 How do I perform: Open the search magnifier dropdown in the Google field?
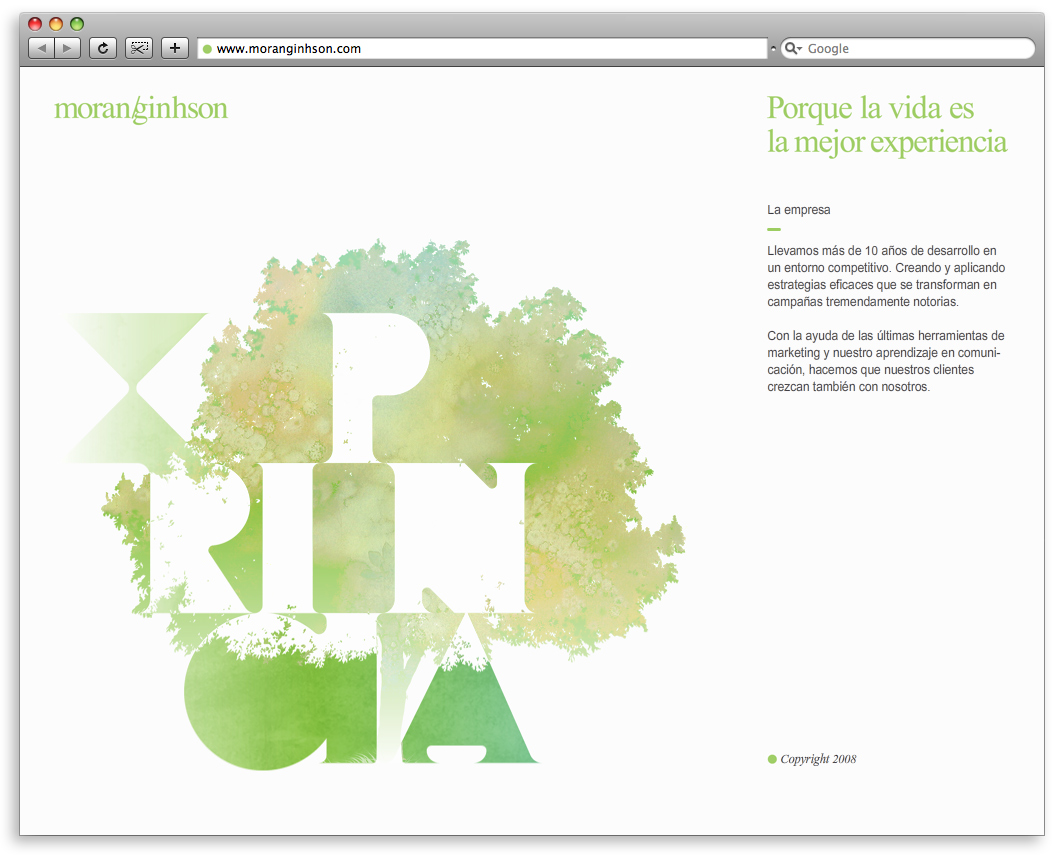coord(792,49)
